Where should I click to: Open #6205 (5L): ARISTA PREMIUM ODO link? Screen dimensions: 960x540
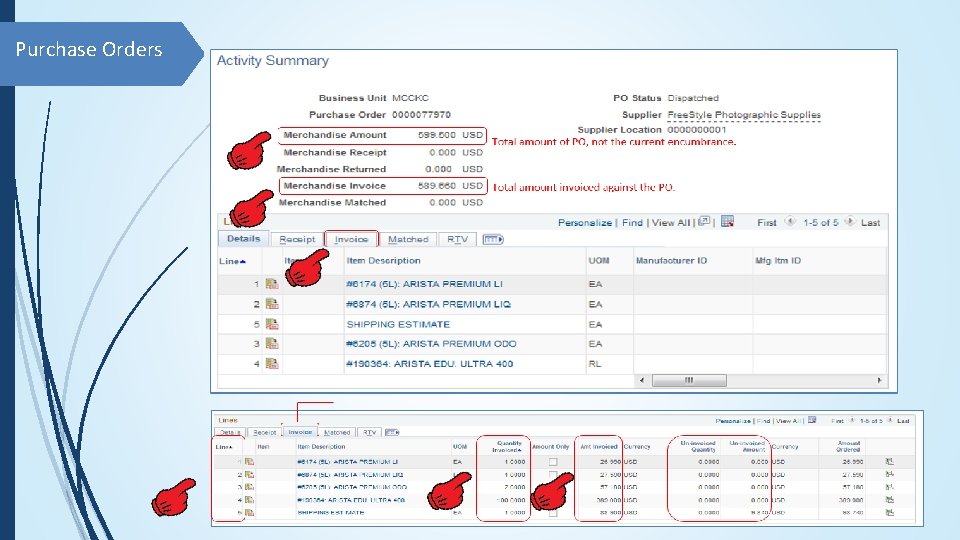[431, 344]
